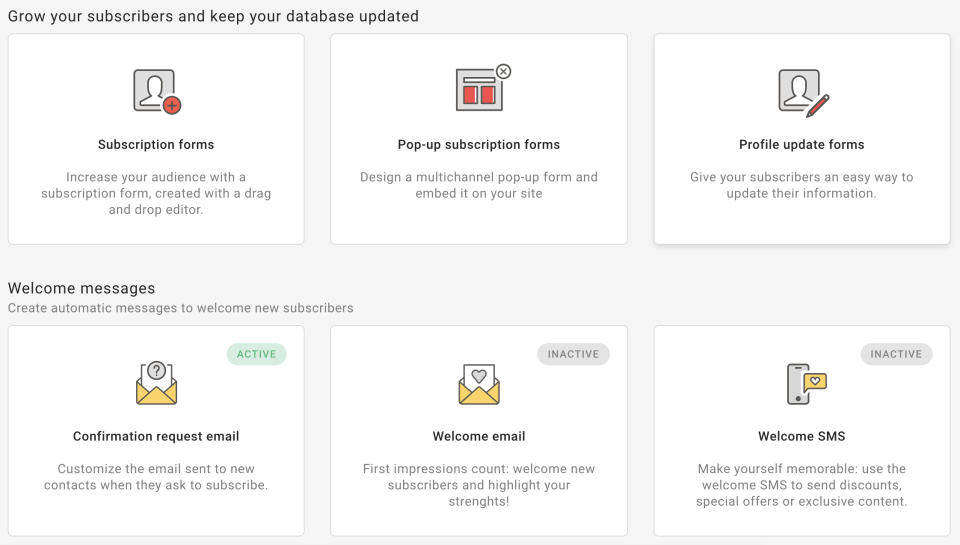Click the Welcome SMS description about discounts

click(802, 485)
